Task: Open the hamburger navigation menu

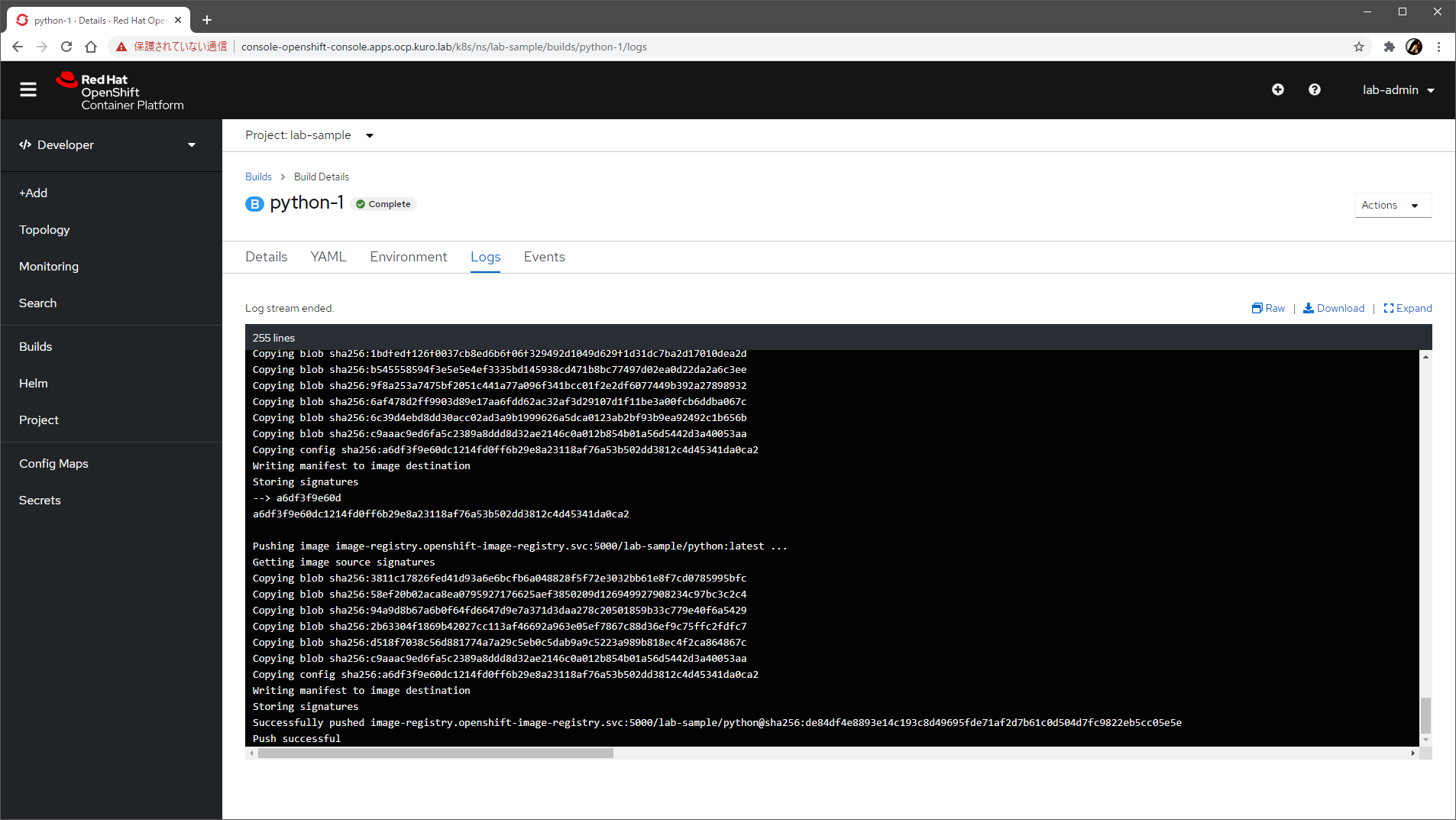Action: [28, 90]
